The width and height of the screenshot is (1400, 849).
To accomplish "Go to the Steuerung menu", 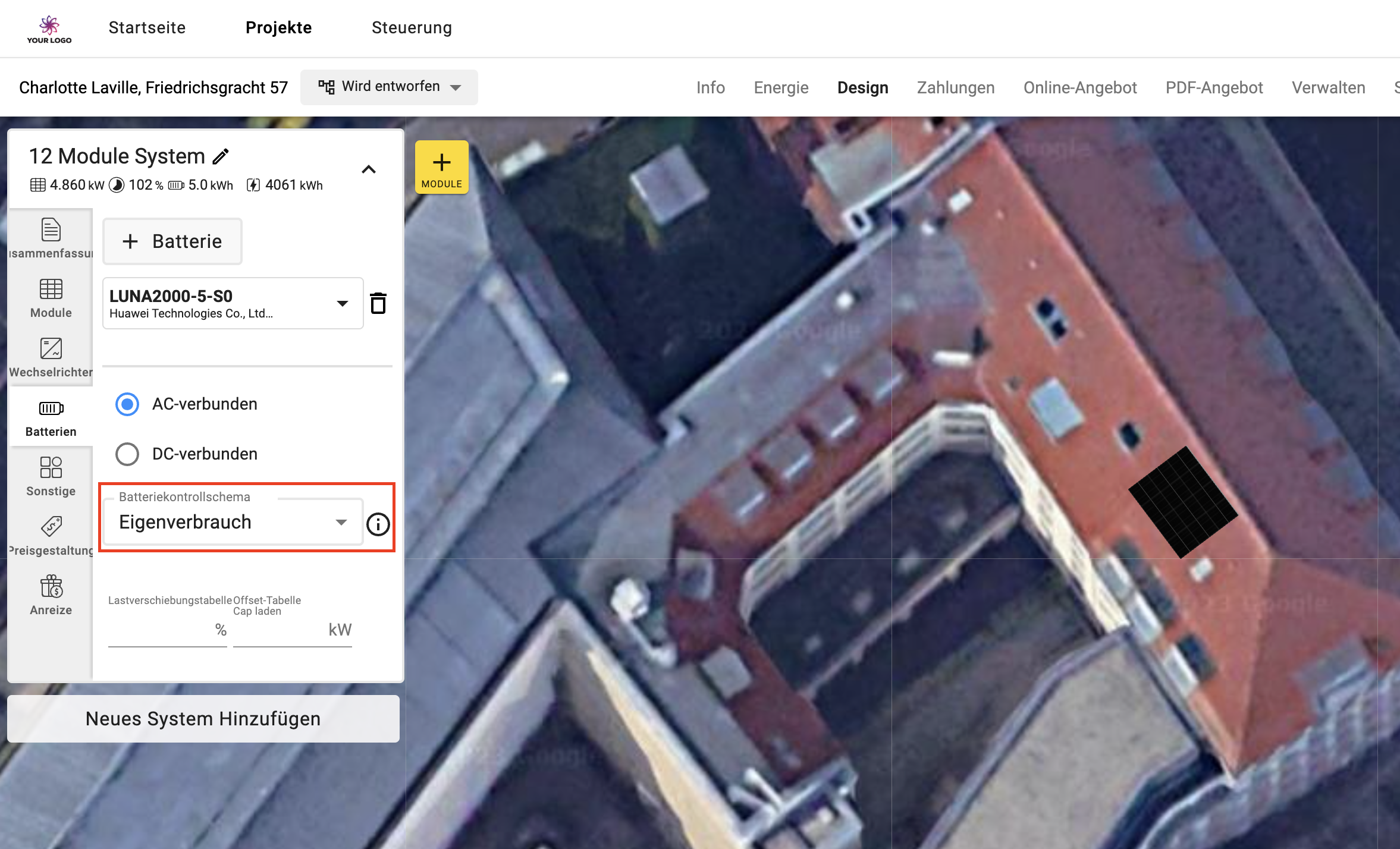I will pos(412,27).
